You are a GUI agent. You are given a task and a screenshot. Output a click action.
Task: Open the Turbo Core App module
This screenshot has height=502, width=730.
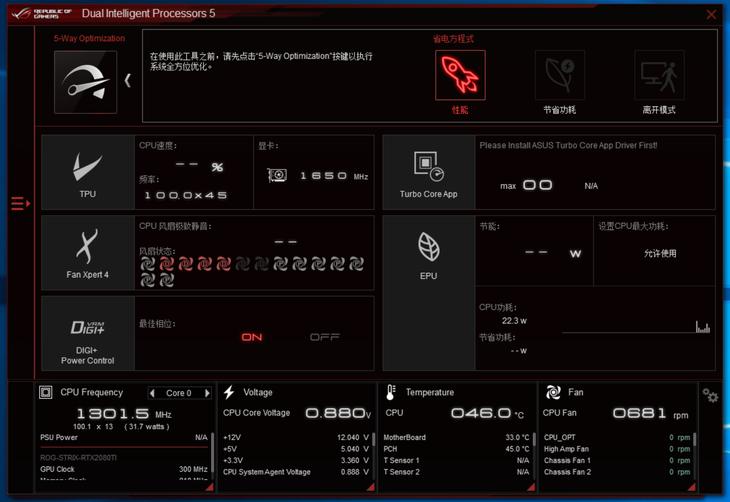point(428,172)
